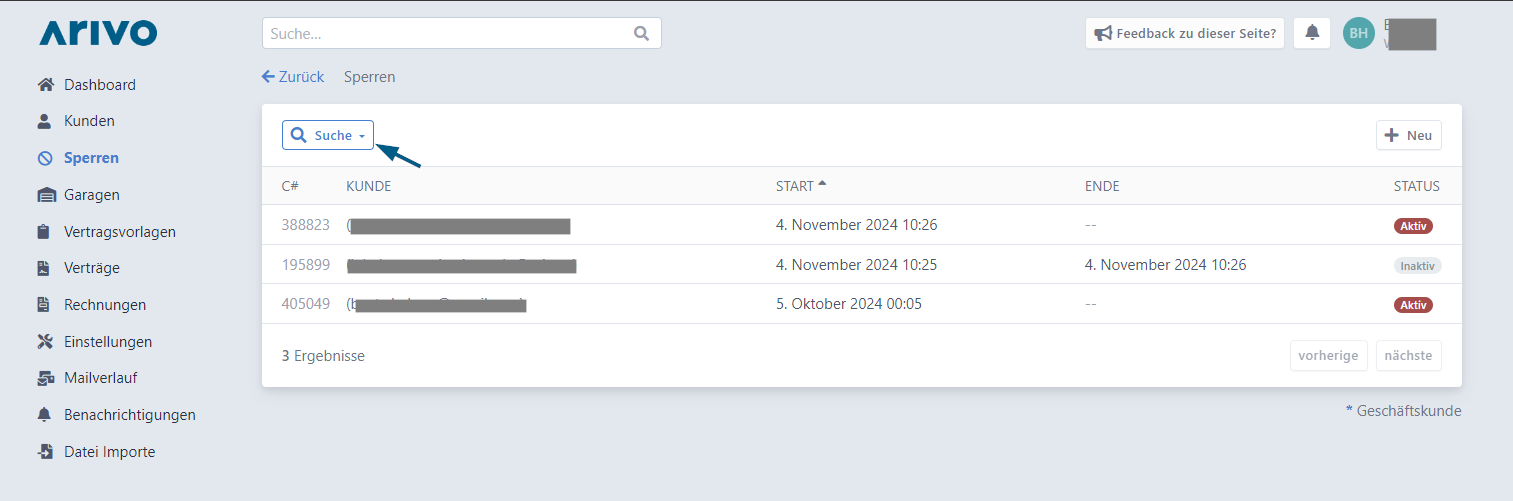Open Rechnungen in the sidebar
This screenshot has height=501, width=1513.
click(x=105, y=305)
